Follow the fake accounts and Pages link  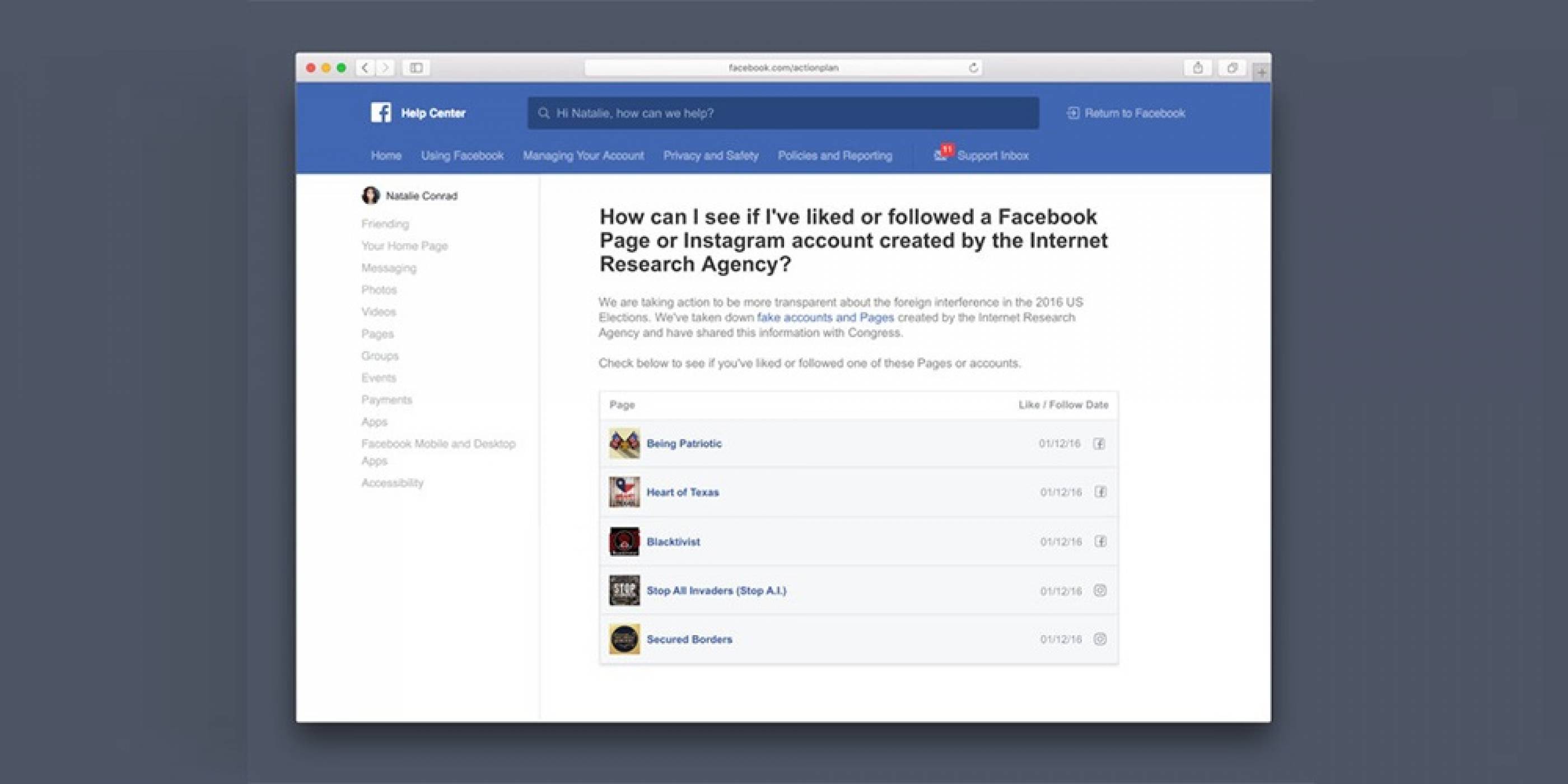pyautogui.click(x=825, y=317)
